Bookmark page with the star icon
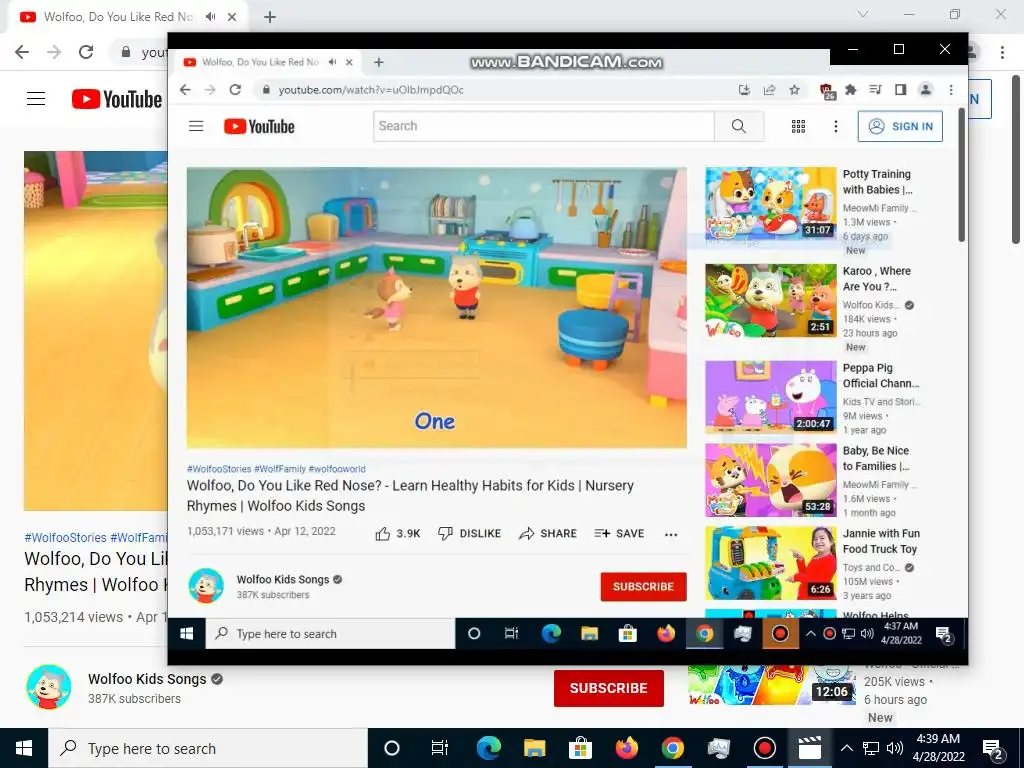Screen dimensions: 1024x768 tap(794, 90)
